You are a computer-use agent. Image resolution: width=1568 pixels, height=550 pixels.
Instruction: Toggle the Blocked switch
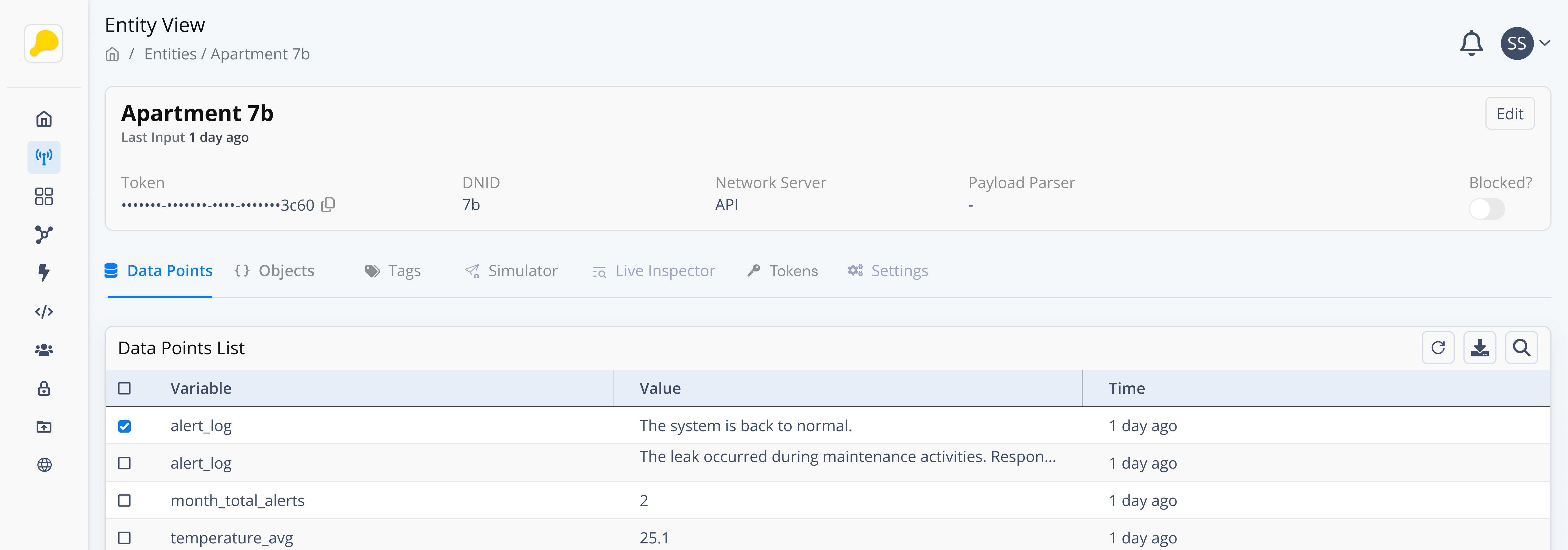[x=1486, y=209]
